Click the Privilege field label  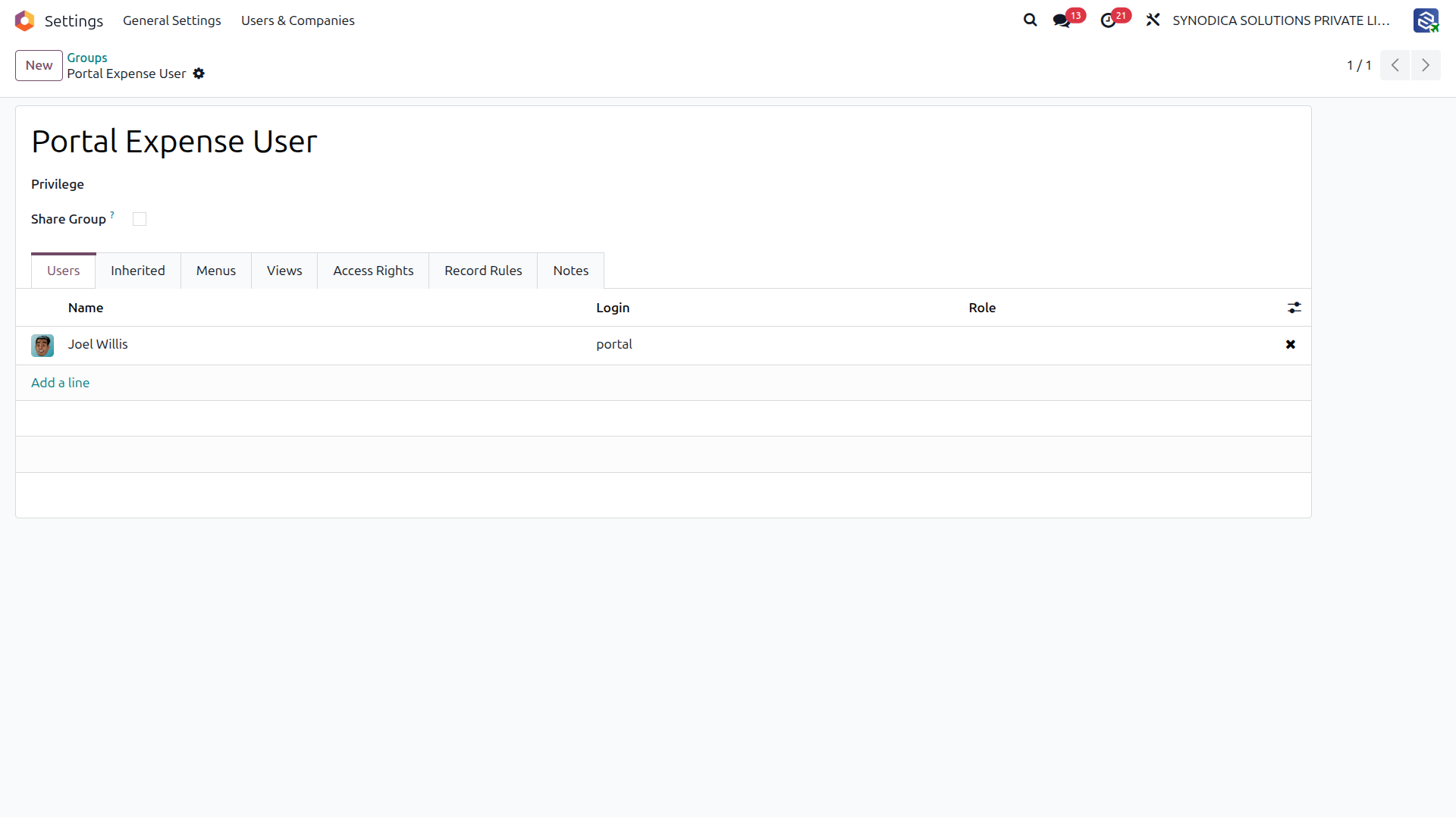click(x=58, y=184)
